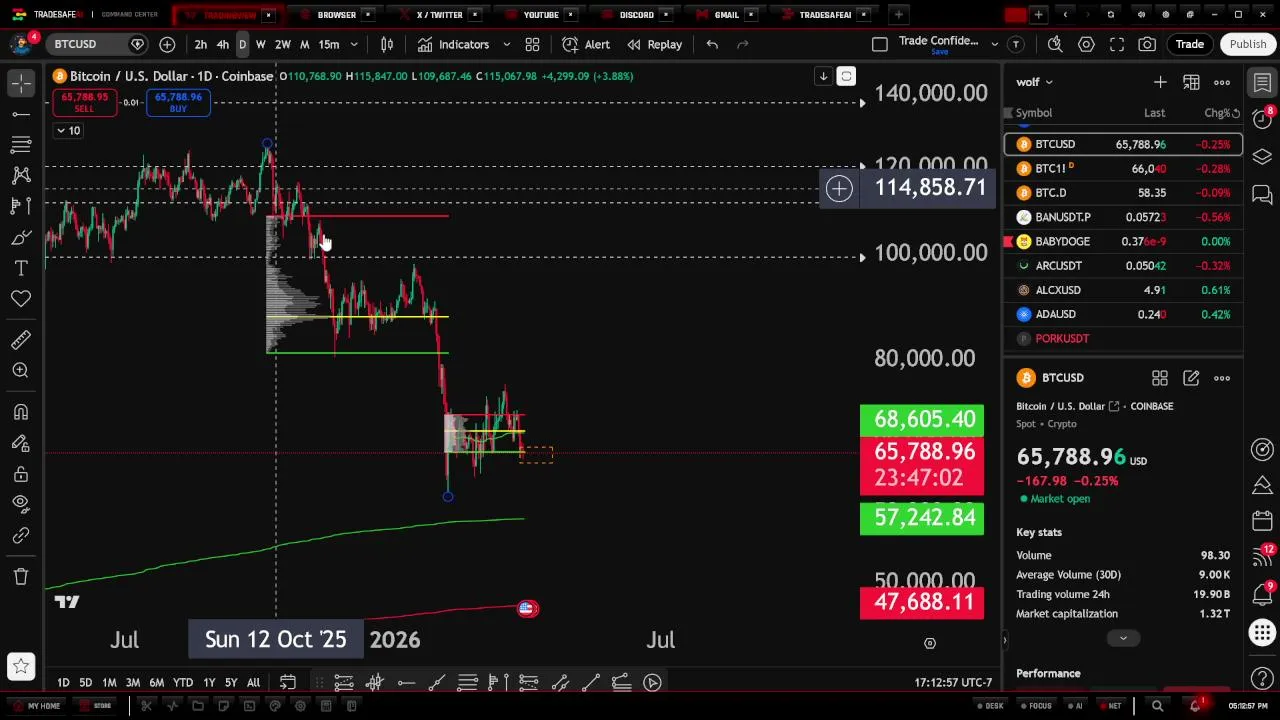Click add alert plus at price 114,858.71
This screenshot has height=720, width=1280.
point(839,188)
